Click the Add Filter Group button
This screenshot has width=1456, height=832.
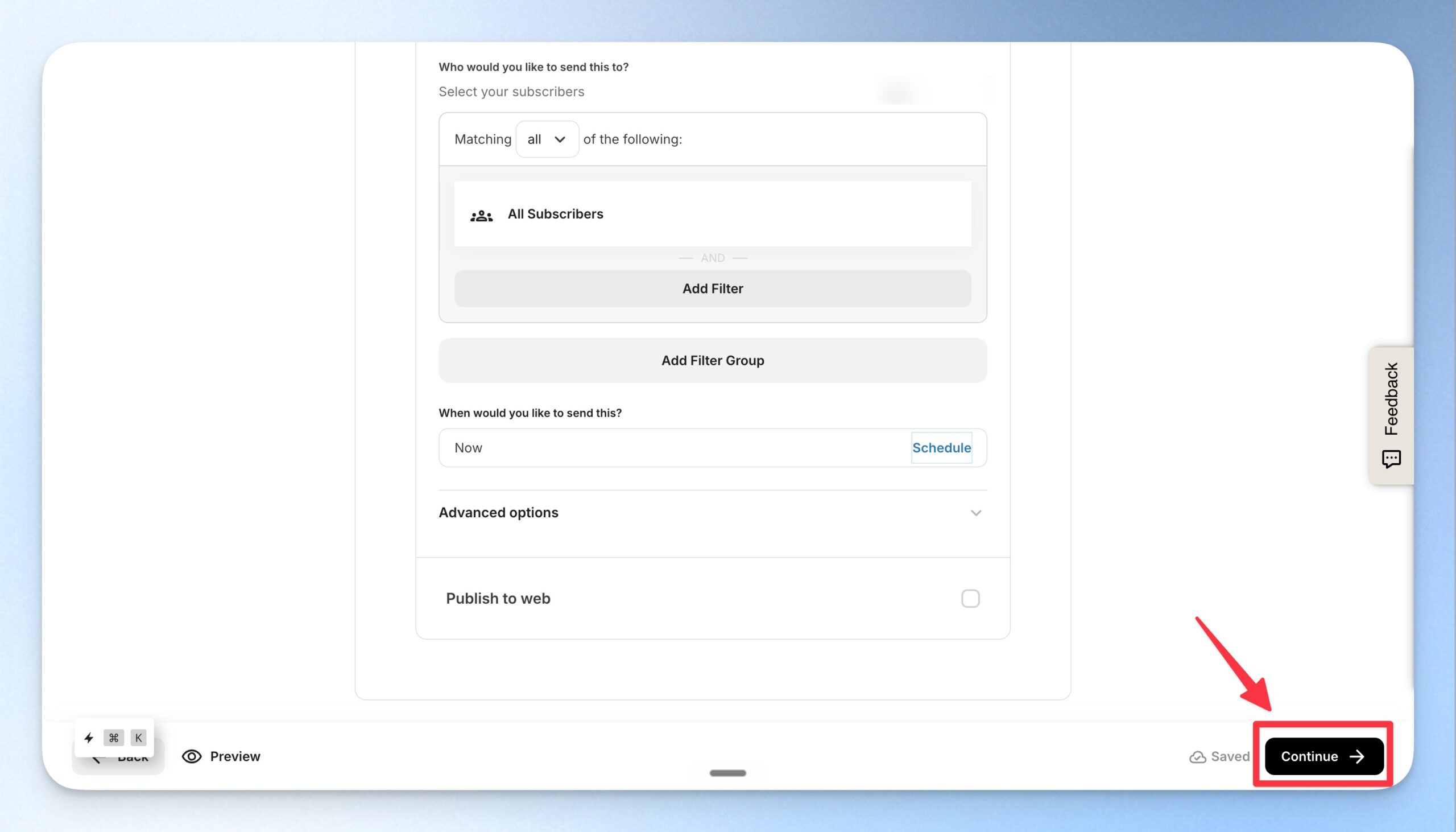pos(713,361)
